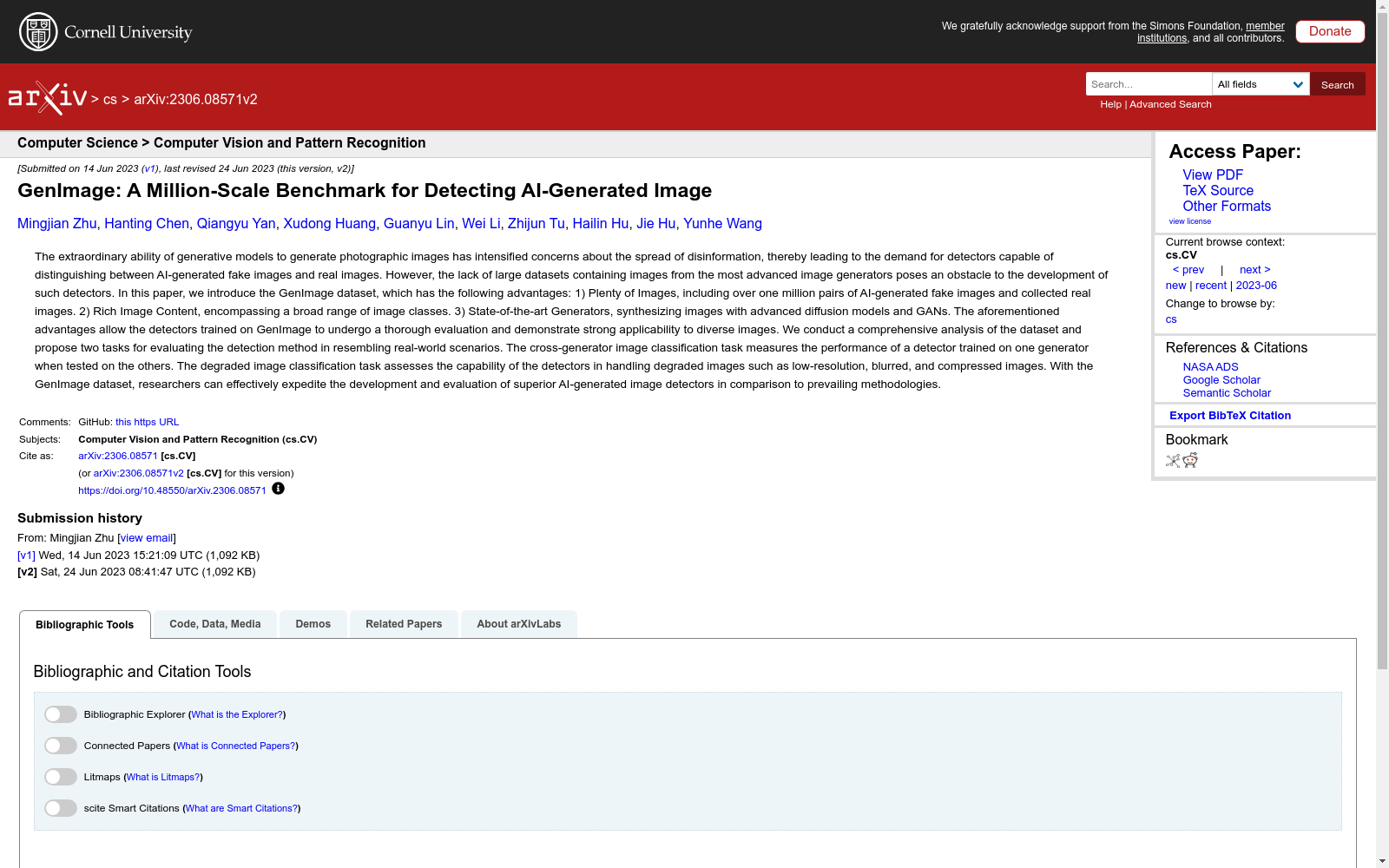This screenshot has height=868, width=1389.
Task: Click the Export BibTeX Citation button
Action: (x=1229, y=415)
